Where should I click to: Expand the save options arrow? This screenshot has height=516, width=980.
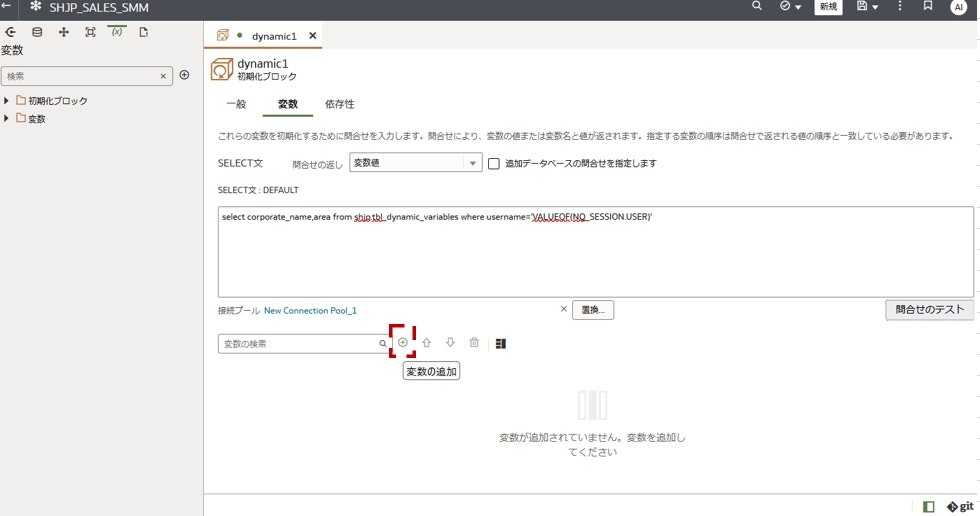(875, 7)
